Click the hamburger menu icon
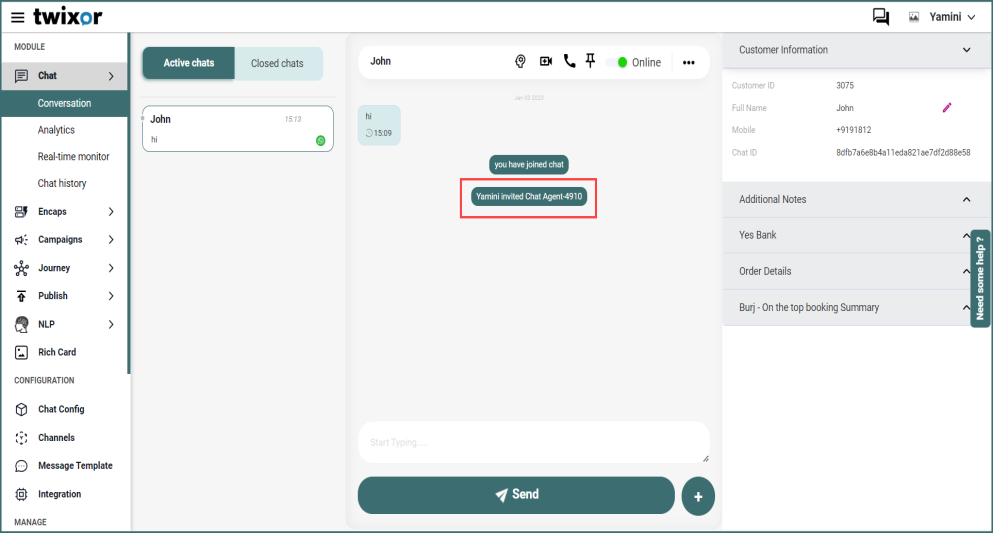 (x=17, y=17)
